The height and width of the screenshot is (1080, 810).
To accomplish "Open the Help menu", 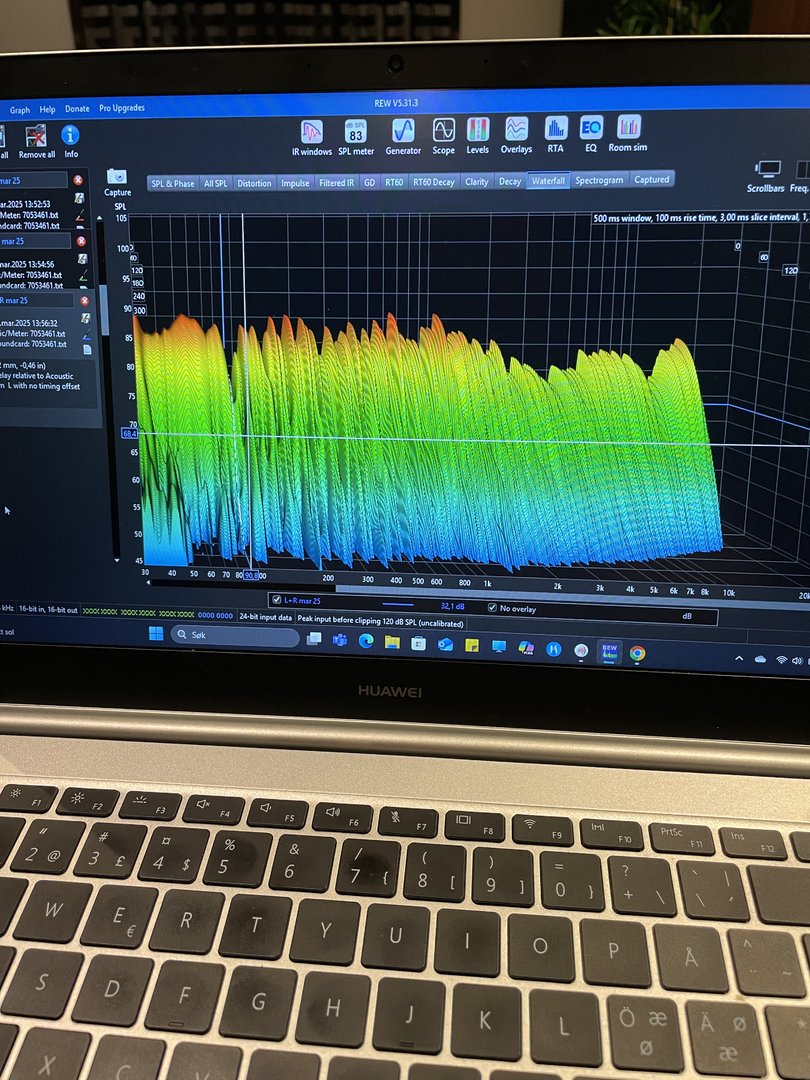I will point(47,110).
